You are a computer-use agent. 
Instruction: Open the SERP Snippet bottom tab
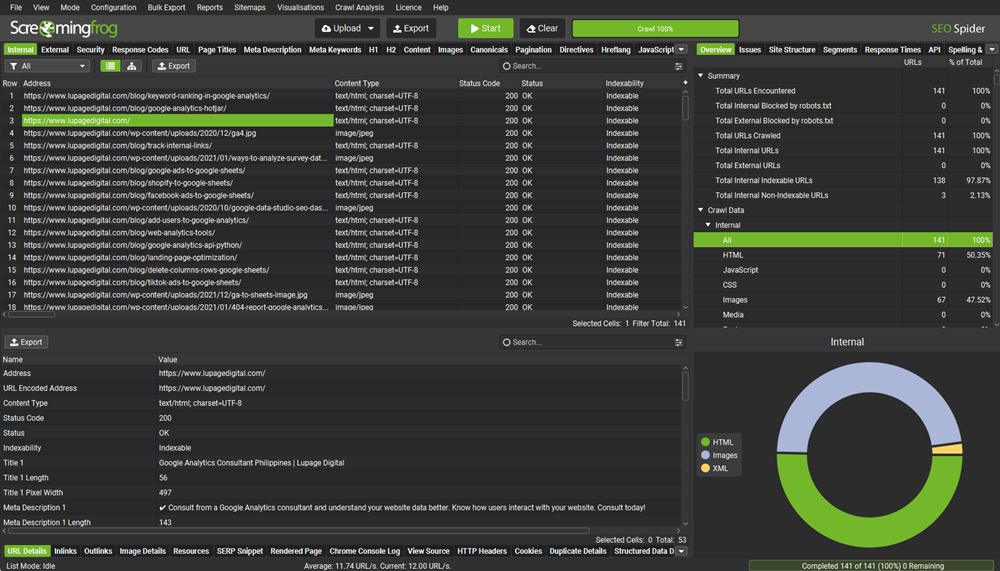[x=238, y=551]
